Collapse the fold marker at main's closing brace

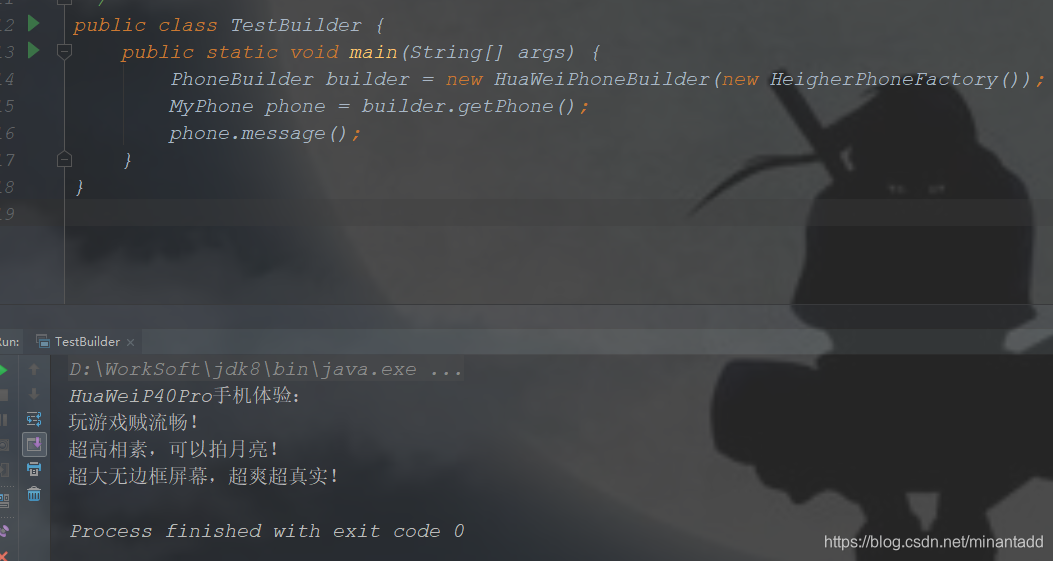[64, 159]
